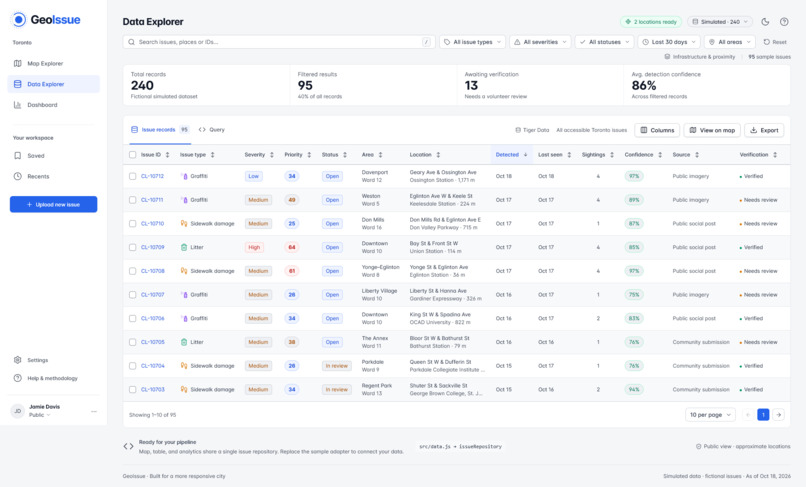Open Settings gear in sidebar
Viewport: 806px width, 487px height.
pos(17,360)
